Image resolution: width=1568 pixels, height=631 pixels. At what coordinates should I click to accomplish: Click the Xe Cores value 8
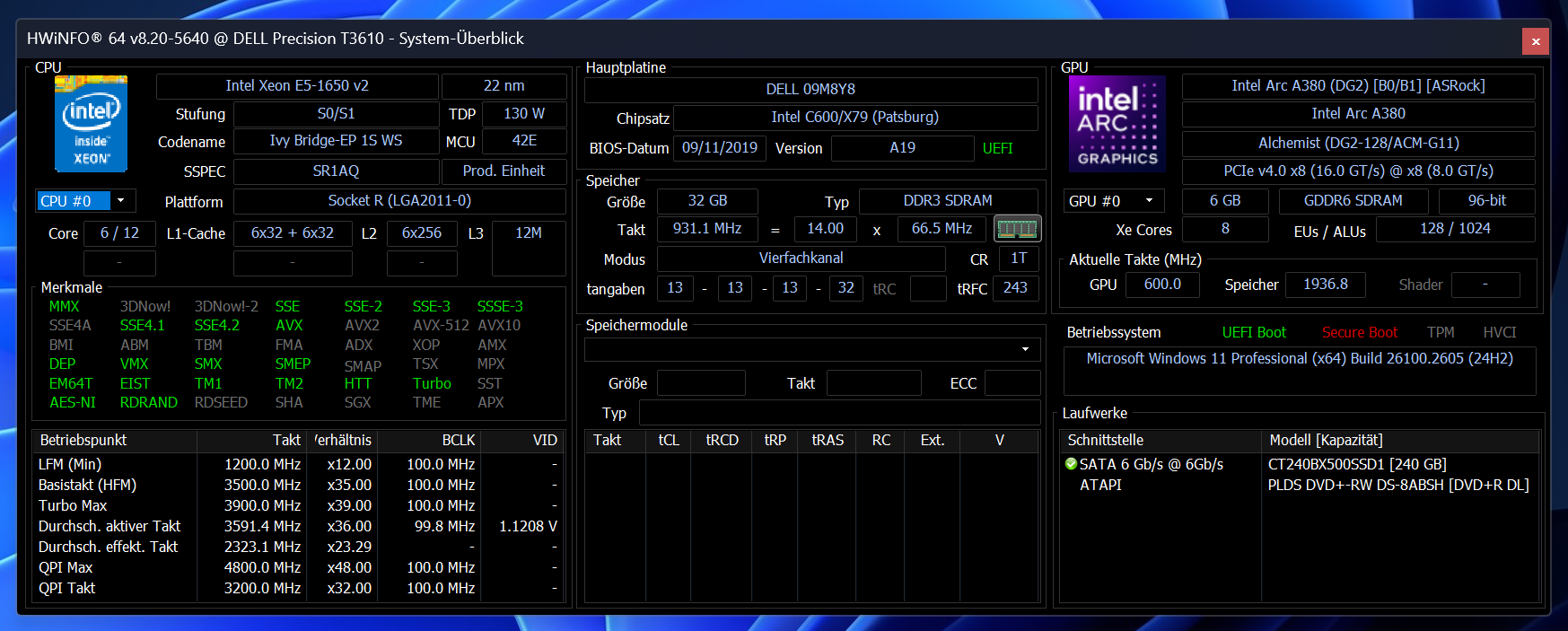[1225, 229]
